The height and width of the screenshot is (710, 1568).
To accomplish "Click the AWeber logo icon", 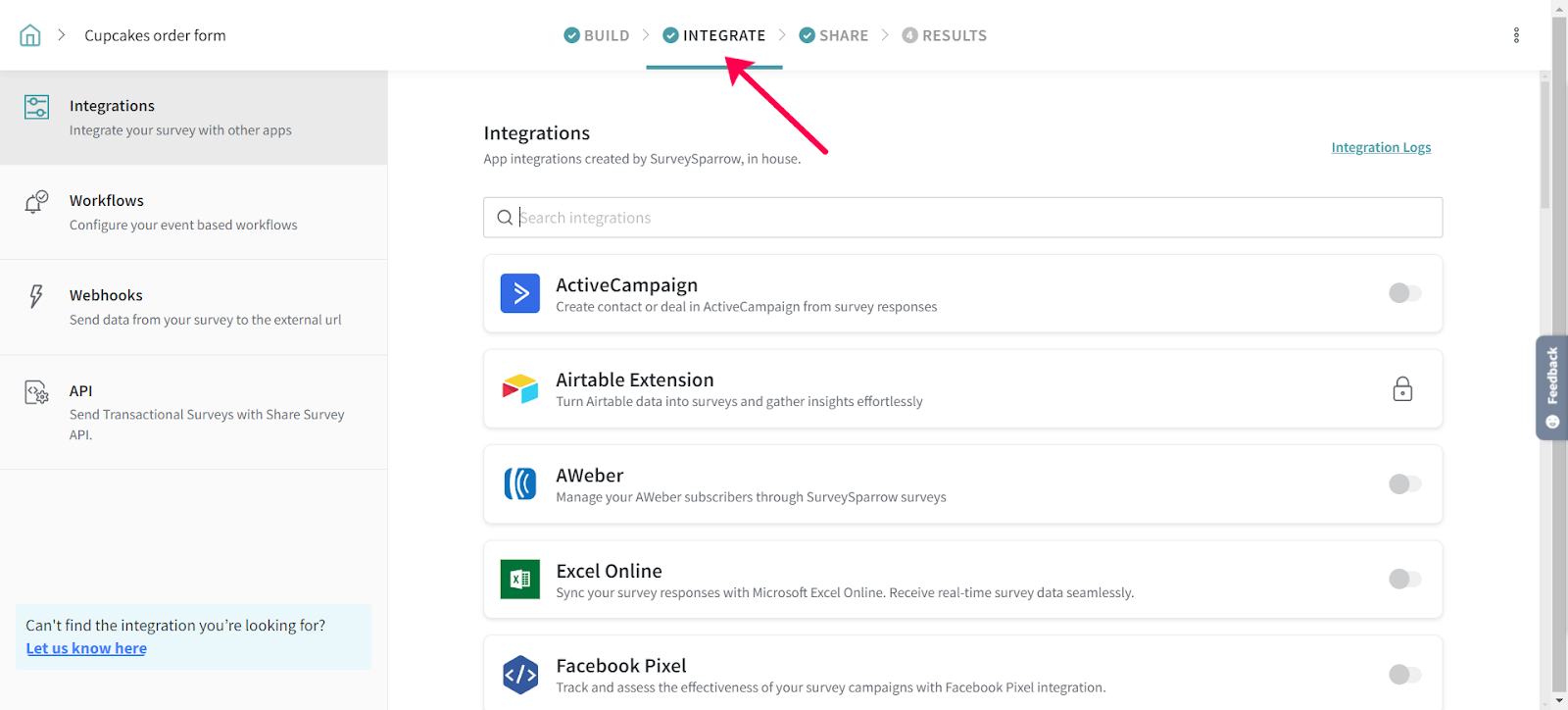I will coord(520,483).
